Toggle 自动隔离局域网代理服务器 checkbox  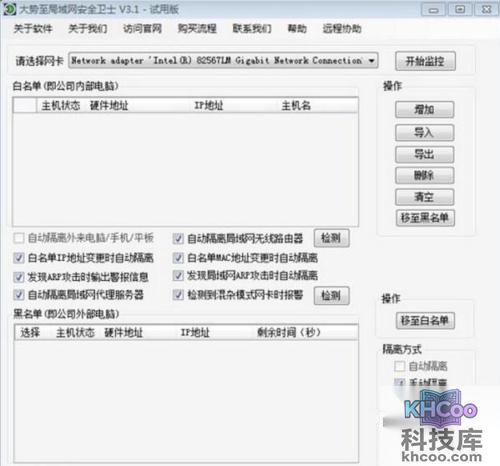19,295
